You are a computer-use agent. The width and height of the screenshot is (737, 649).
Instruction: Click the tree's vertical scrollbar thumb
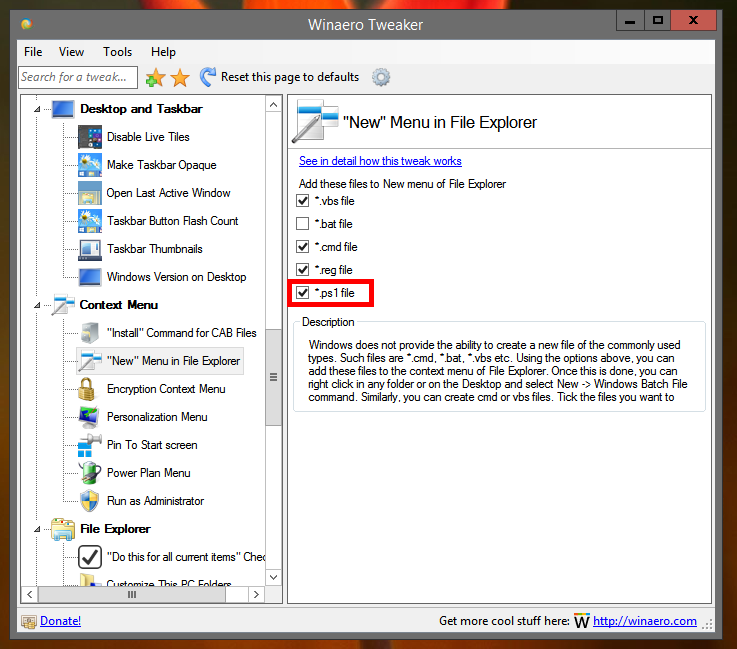(273, 377)
